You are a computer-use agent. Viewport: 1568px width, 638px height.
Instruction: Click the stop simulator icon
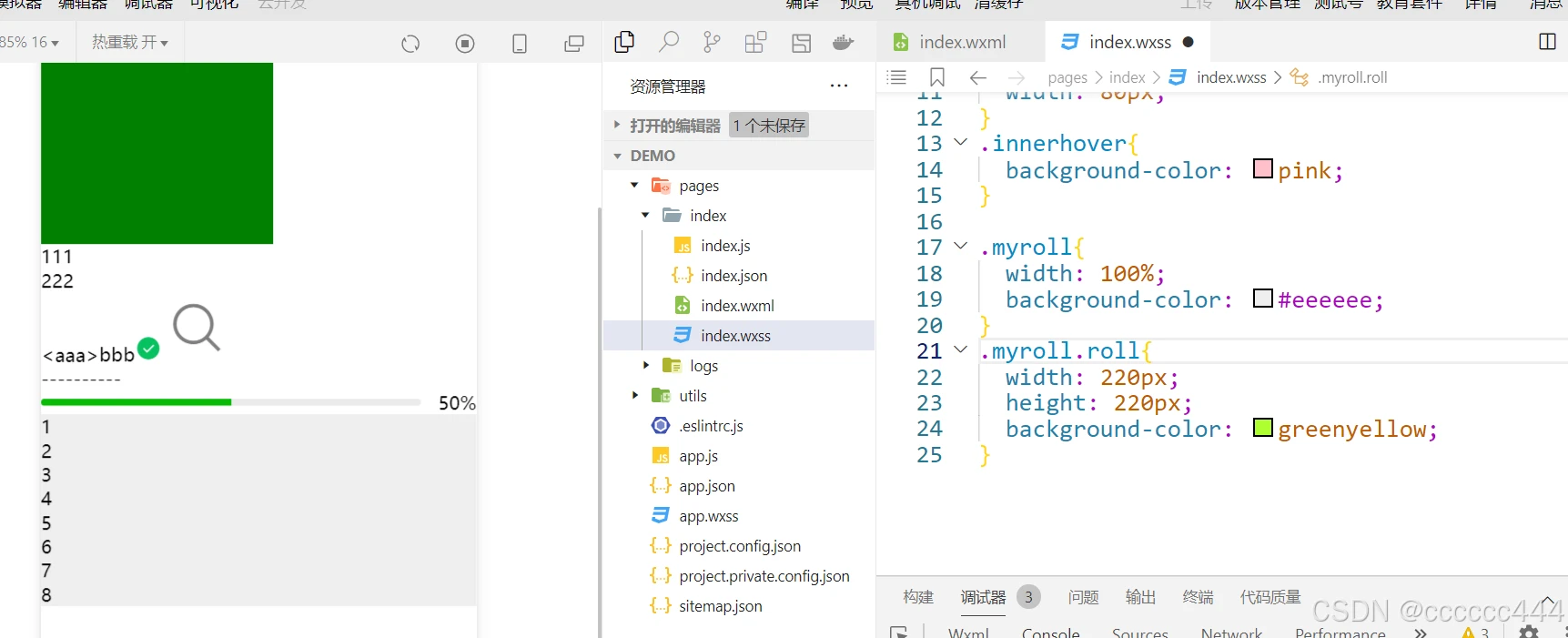(465, 44)
